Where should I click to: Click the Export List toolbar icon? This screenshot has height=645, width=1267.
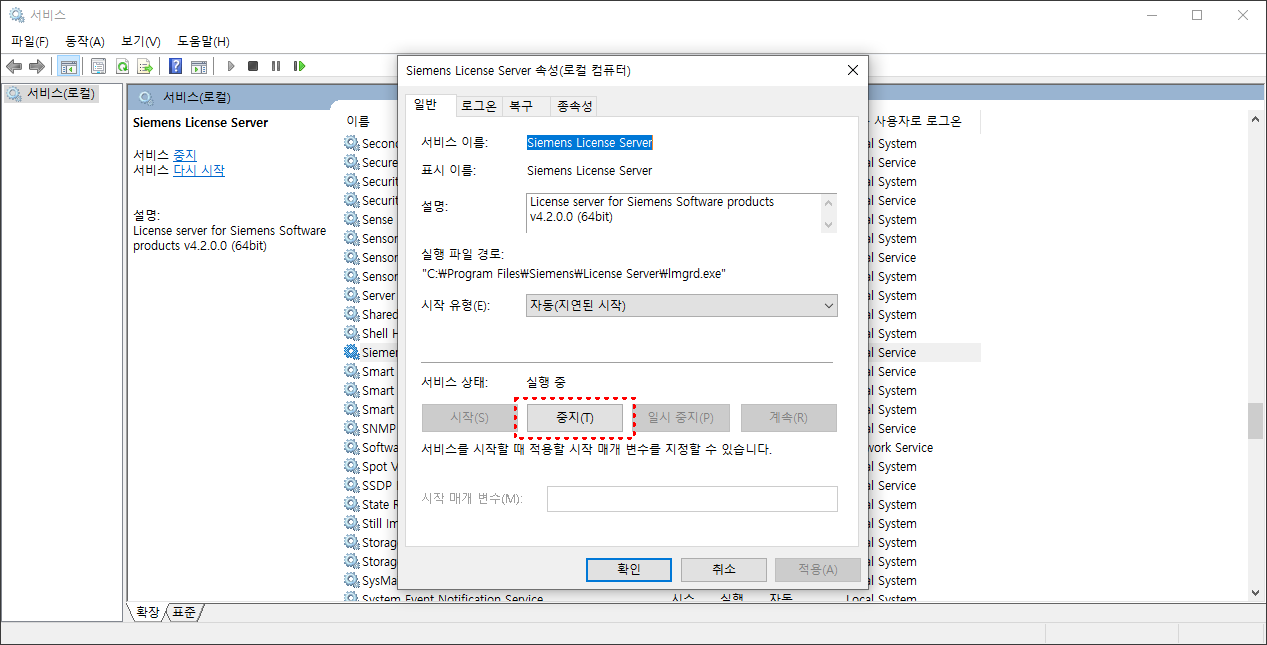(x=145, y=66)
